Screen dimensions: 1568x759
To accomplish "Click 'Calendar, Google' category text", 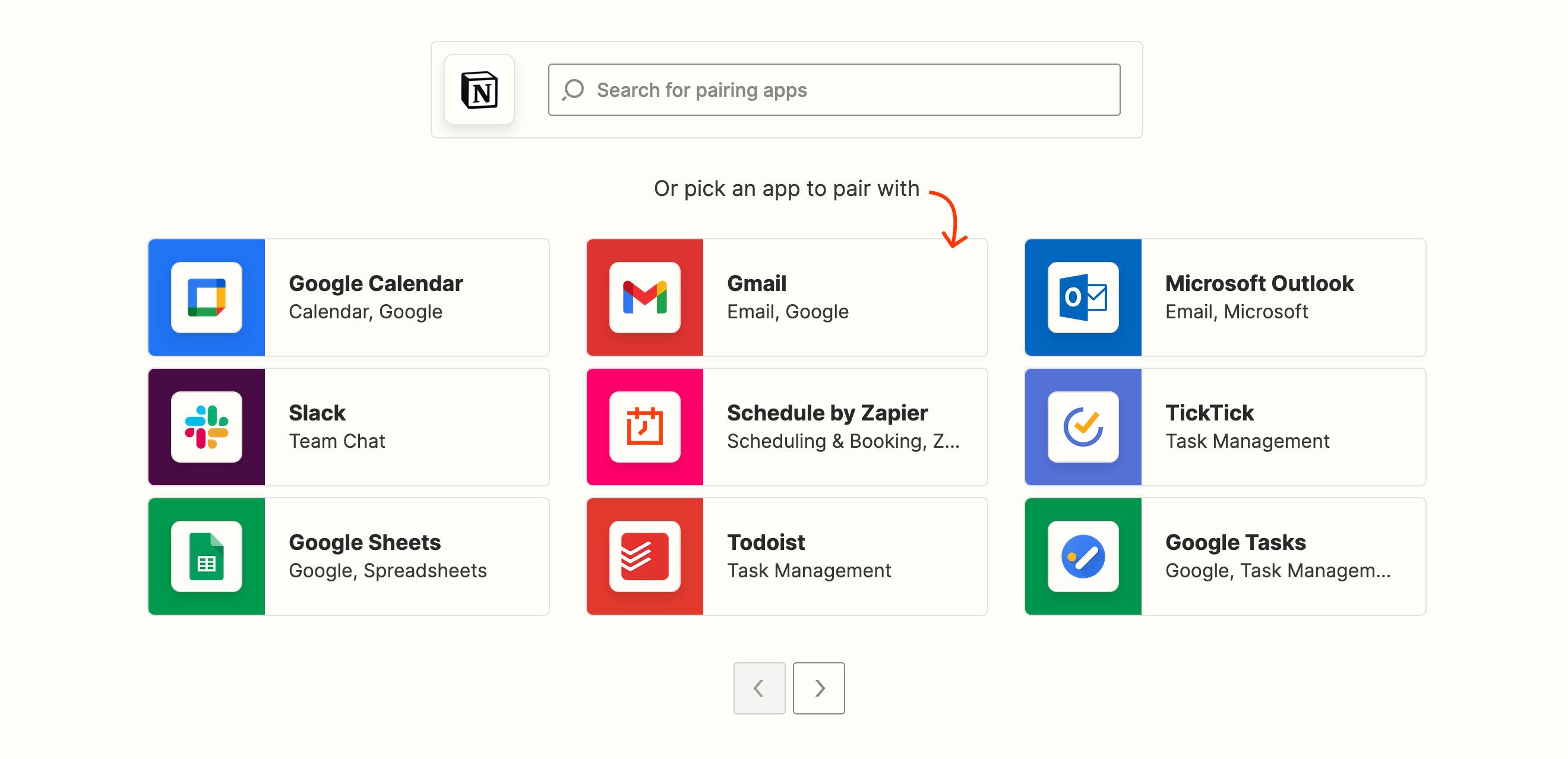I will click(x=365, y=312).
